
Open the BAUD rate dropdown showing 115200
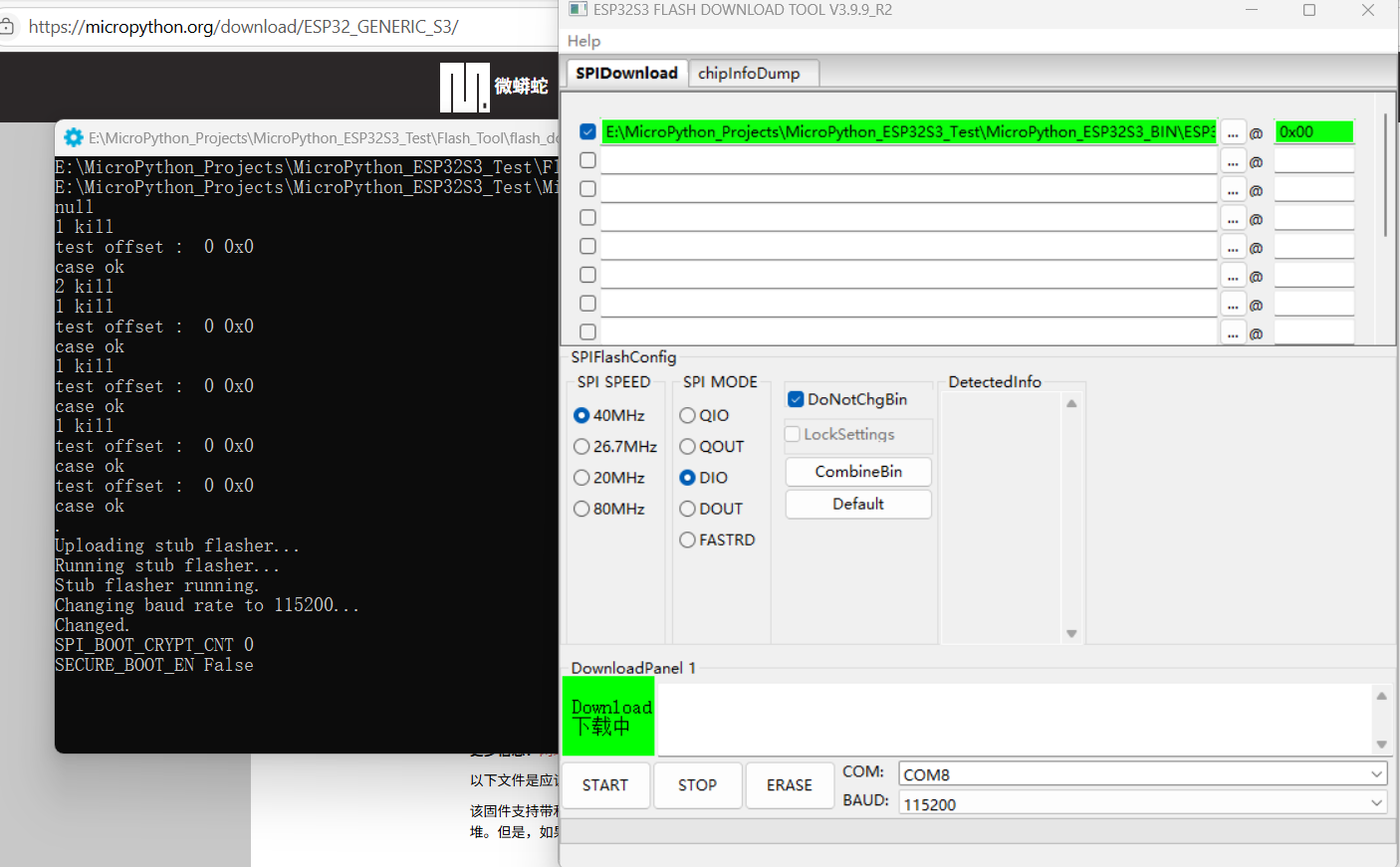pos(1143,803)
